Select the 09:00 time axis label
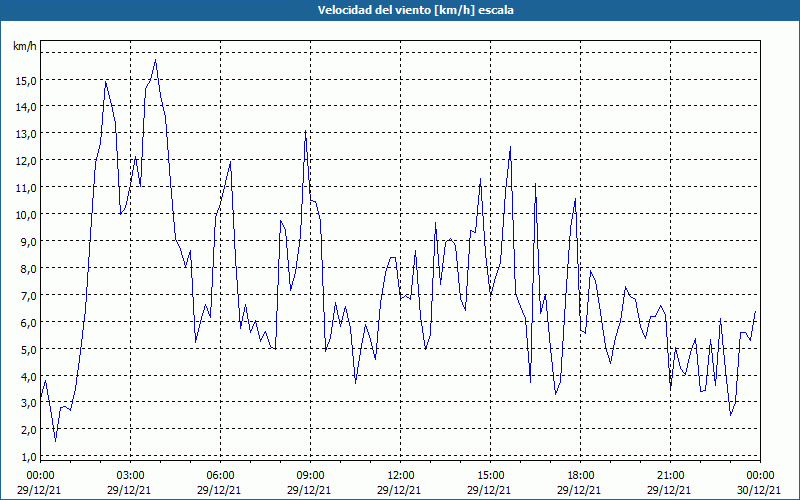 [310, 476]
